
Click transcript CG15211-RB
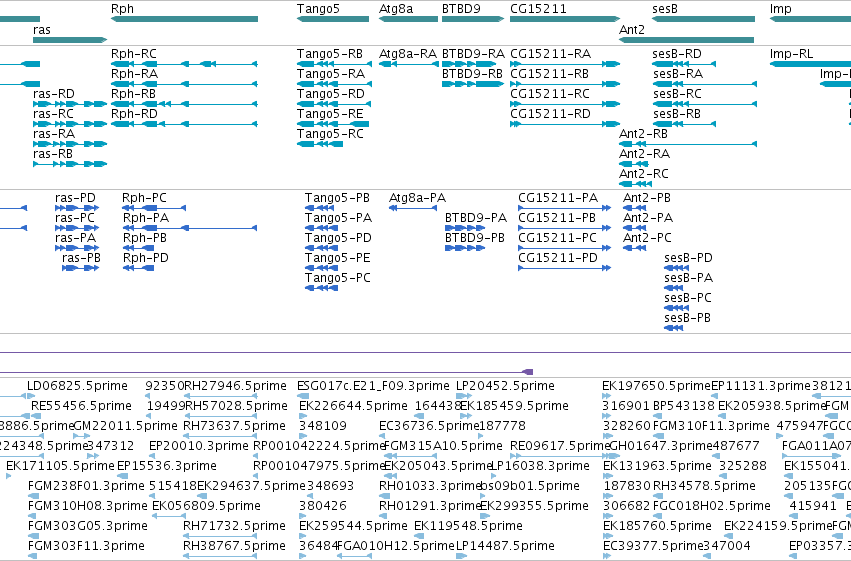pos(565,85)
